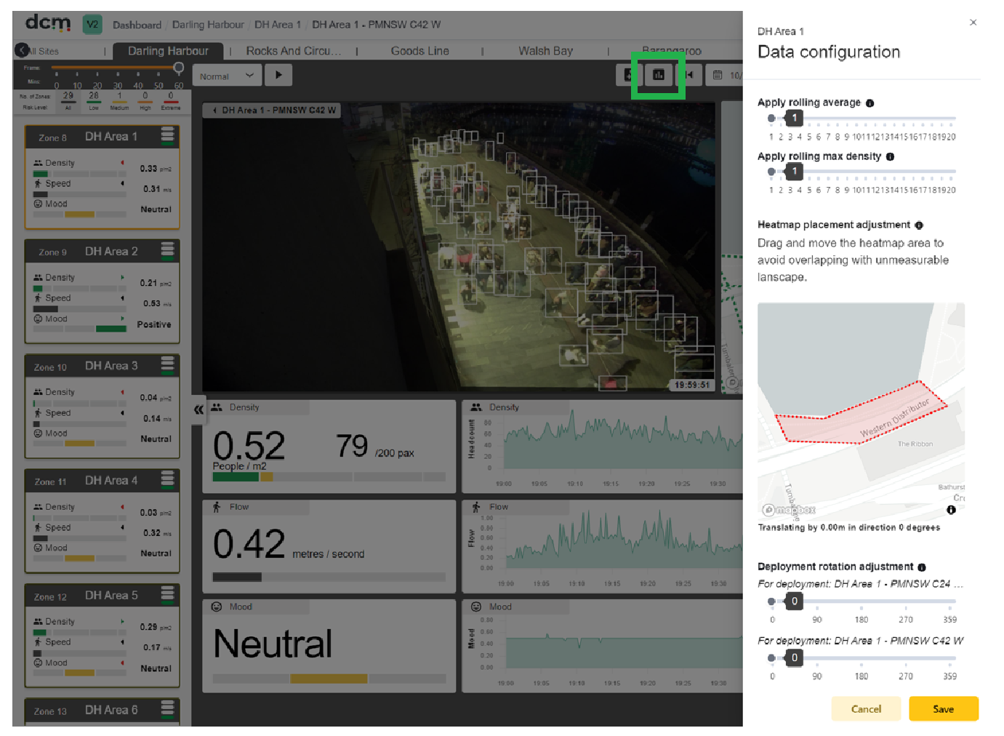Viewport: 1004px width, 736px height.
Task: Click the heatmap placement adjustment info icon
Action: (x=919, y=225)
